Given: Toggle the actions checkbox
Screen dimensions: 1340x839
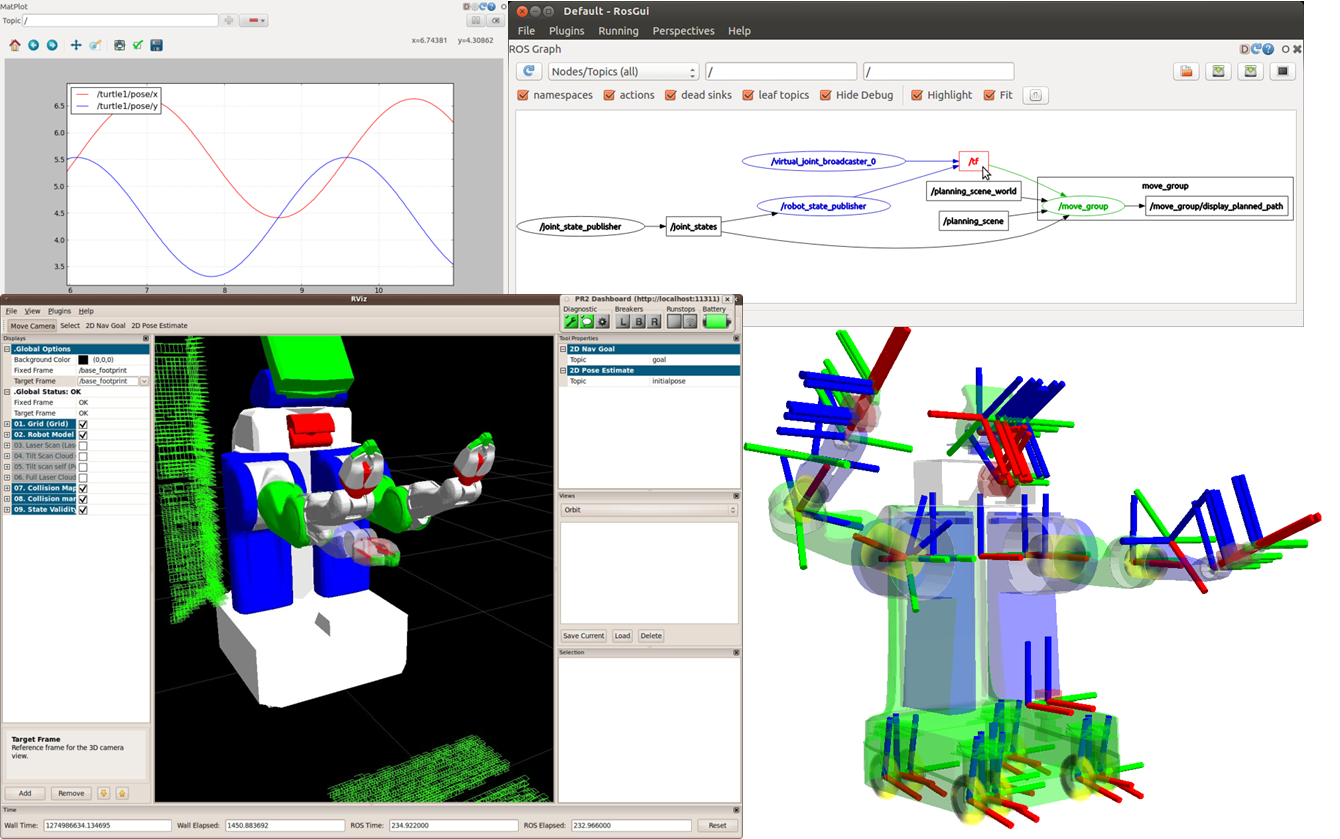Looking at the screenshot, I should 609,95.
